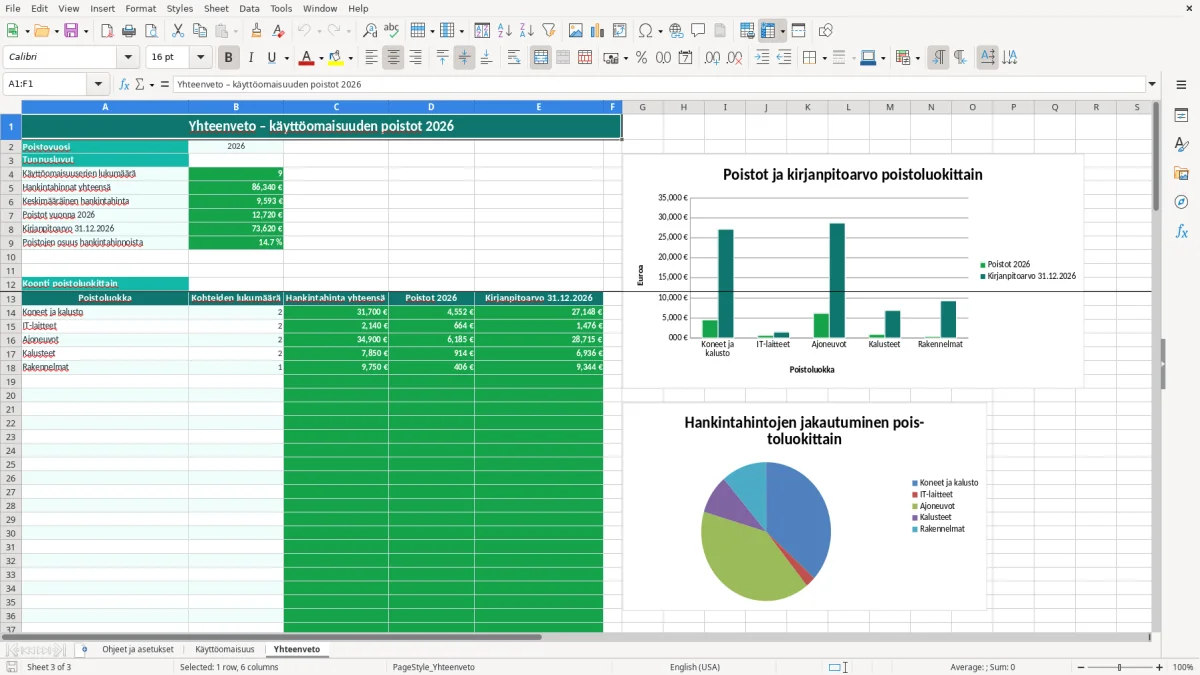Select the Clone Formatting paintbrush
Screen dimensions: 1200x675
[x=257, y=31]
